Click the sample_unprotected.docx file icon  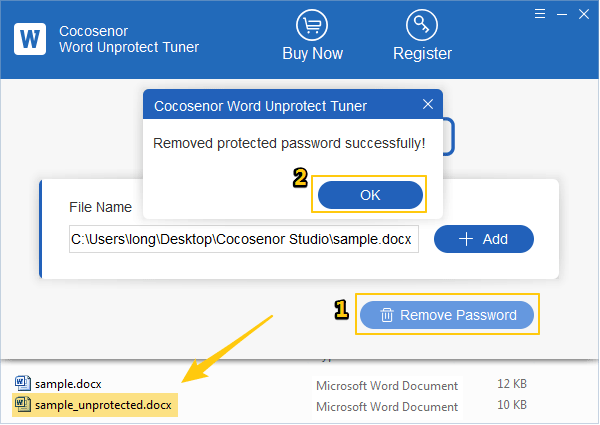[x=23, y=404]
